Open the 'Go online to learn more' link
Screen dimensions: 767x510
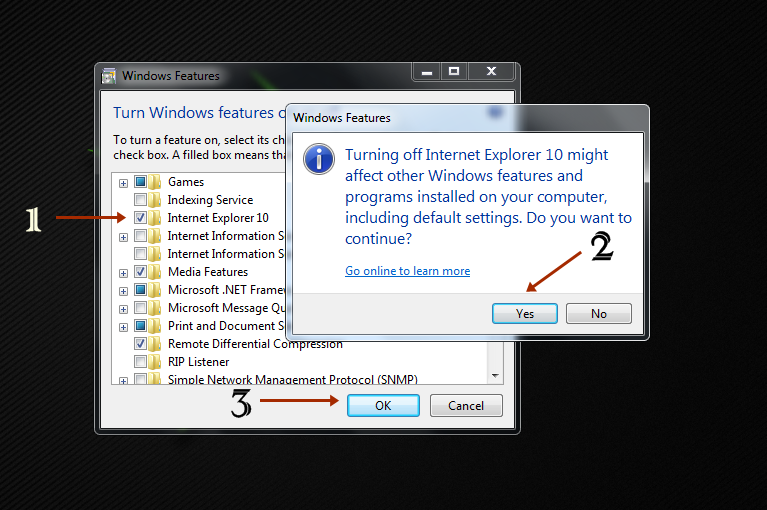click(x=407, y=271)
